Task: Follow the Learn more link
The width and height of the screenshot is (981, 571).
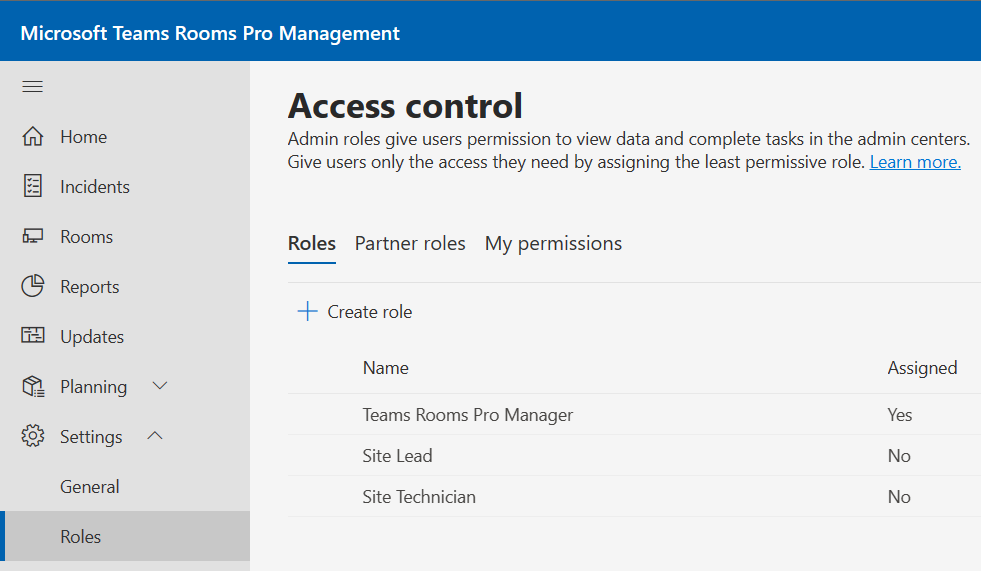Action: 915,162
